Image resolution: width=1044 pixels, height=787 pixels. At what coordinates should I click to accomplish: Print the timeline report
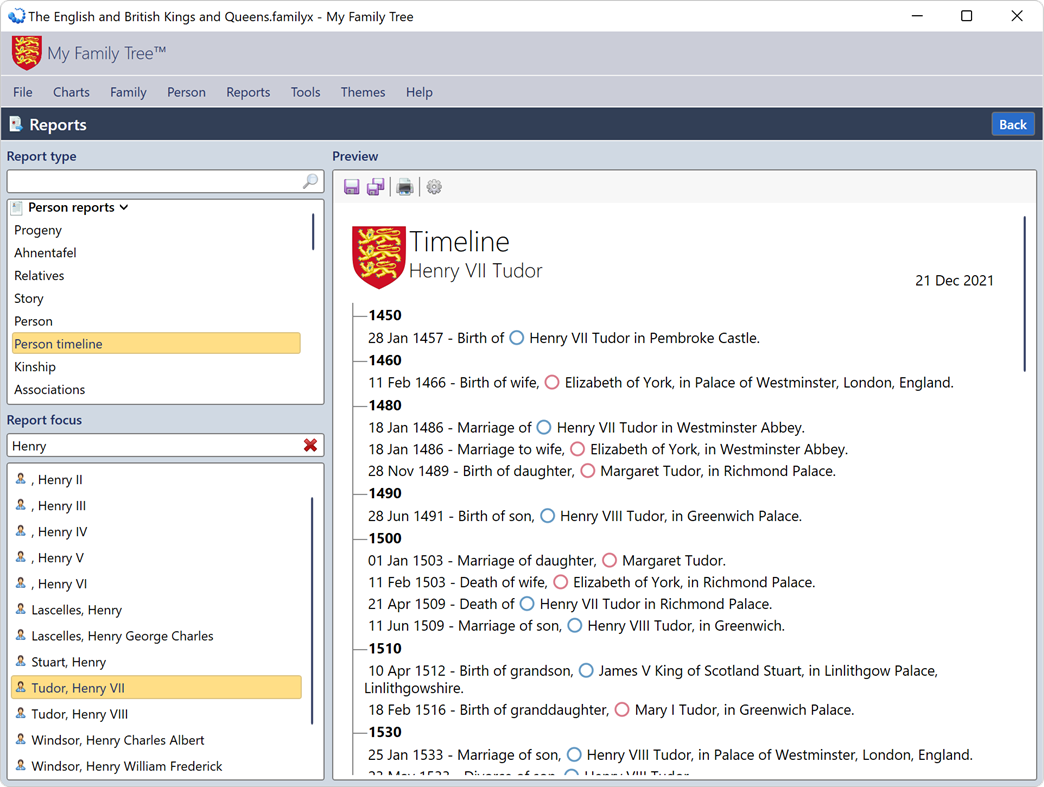[404, 187]
